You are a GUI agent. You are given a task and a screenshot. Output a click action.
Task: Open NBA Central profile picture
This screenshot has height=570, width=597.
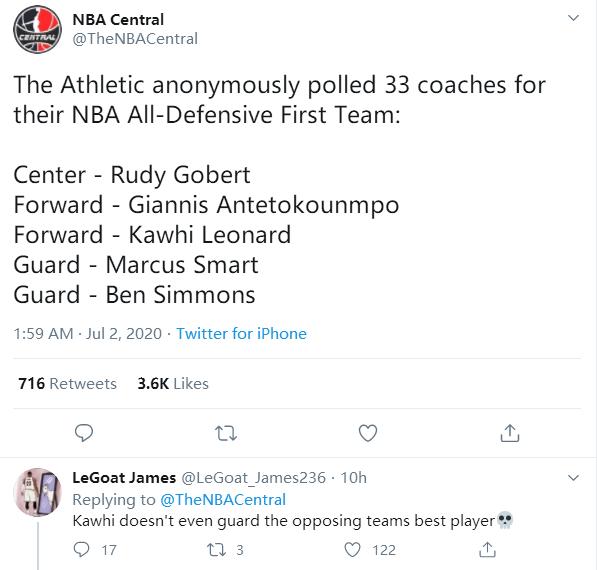tap(37, 29)
